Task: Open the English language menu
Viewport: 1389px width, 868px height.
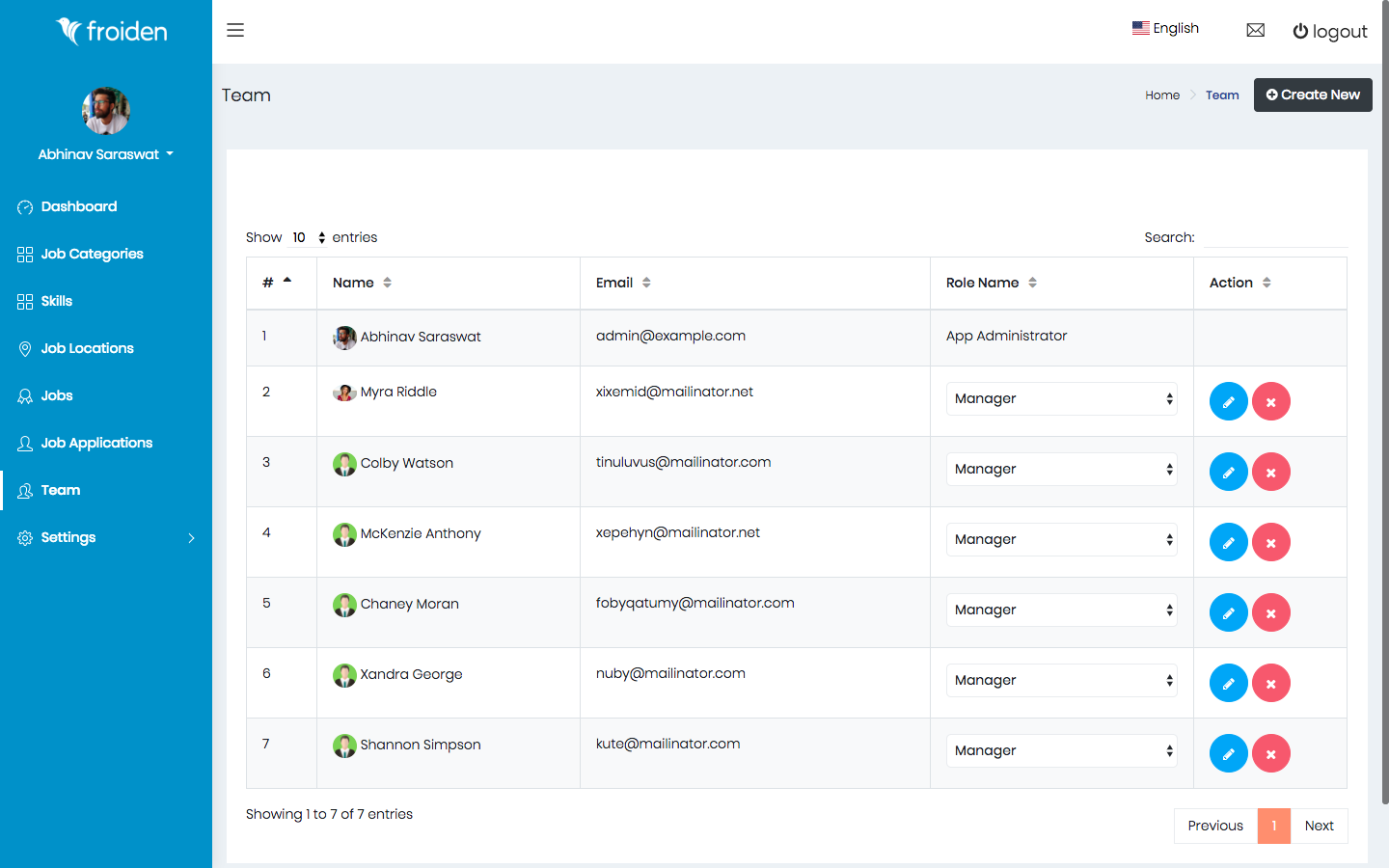Action: (1165, 28)
